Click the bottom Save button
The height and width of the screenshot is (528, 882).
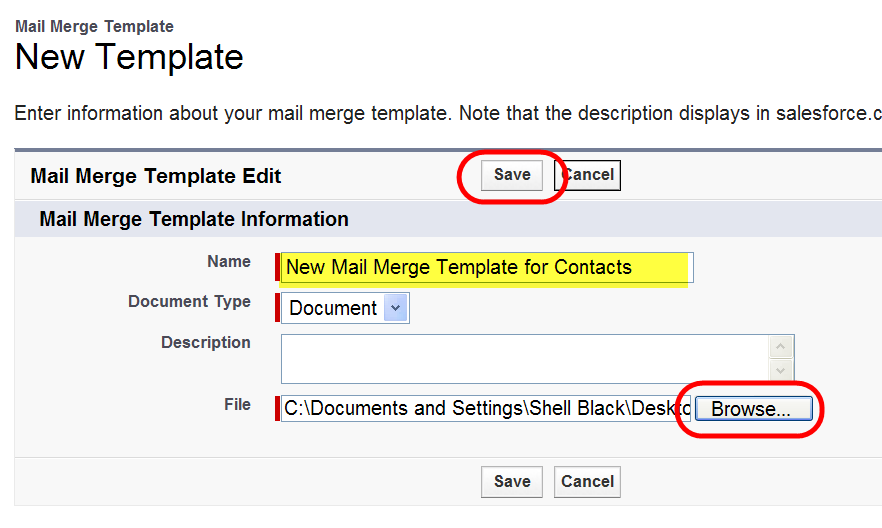512,482
